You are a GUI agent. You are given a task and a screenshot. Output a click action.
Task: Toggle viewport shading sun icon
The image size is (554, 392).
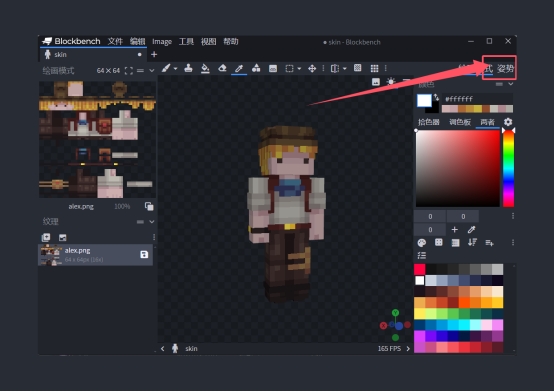[391, 82]
